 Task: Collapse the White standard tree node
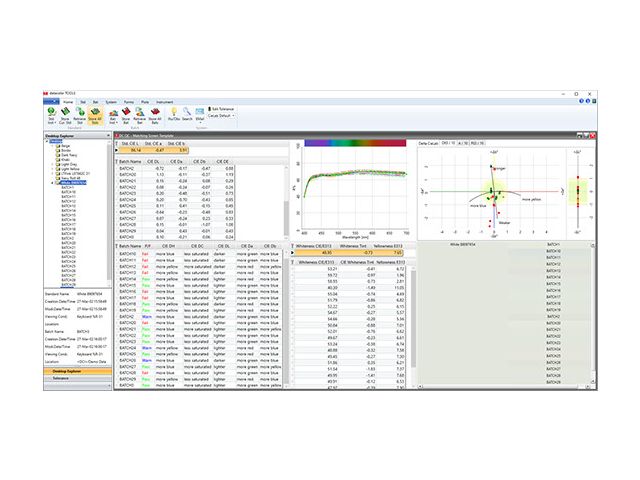coord(53,183)
